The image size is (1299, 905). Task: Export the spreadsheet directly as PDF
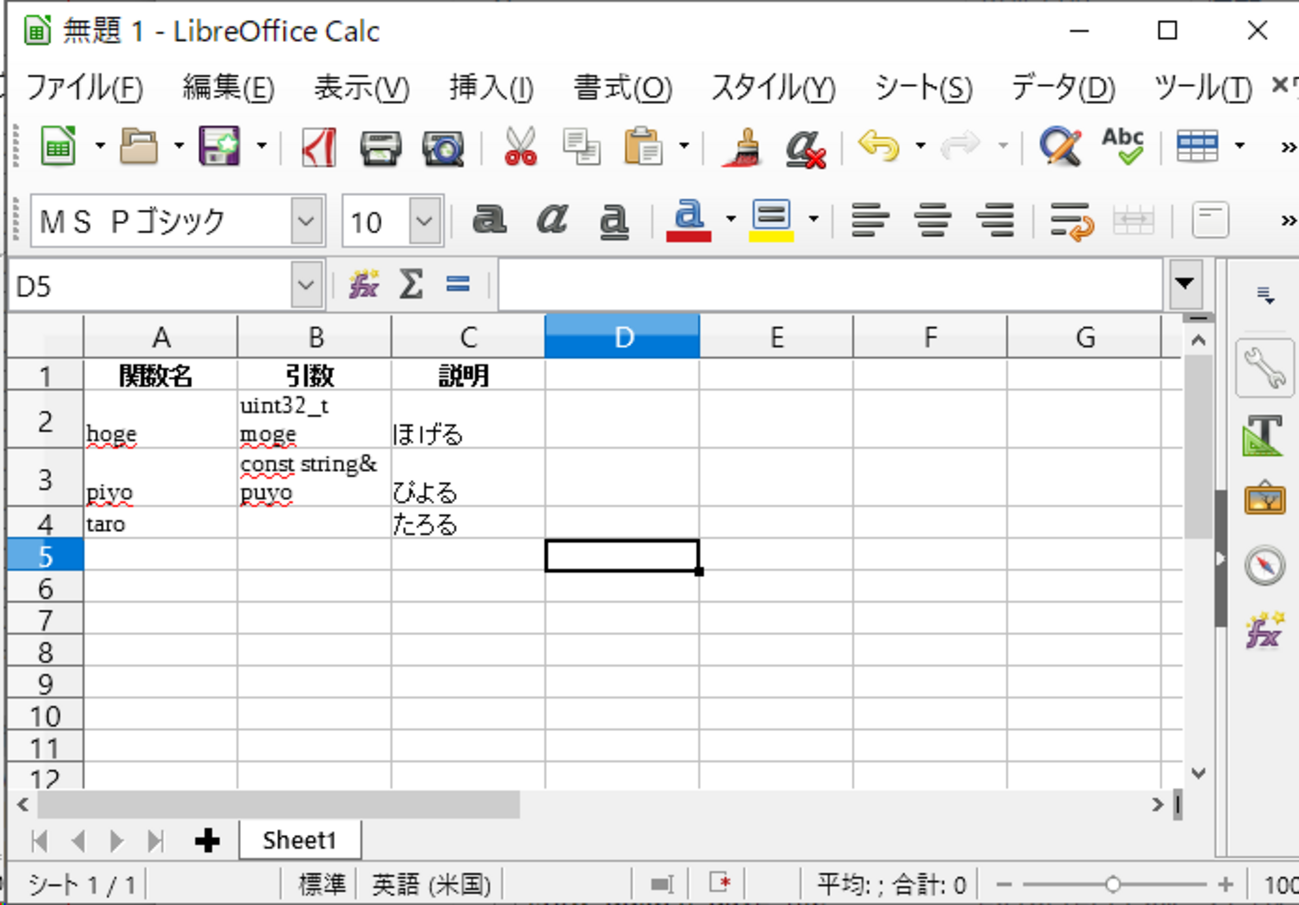click(318, 147)
